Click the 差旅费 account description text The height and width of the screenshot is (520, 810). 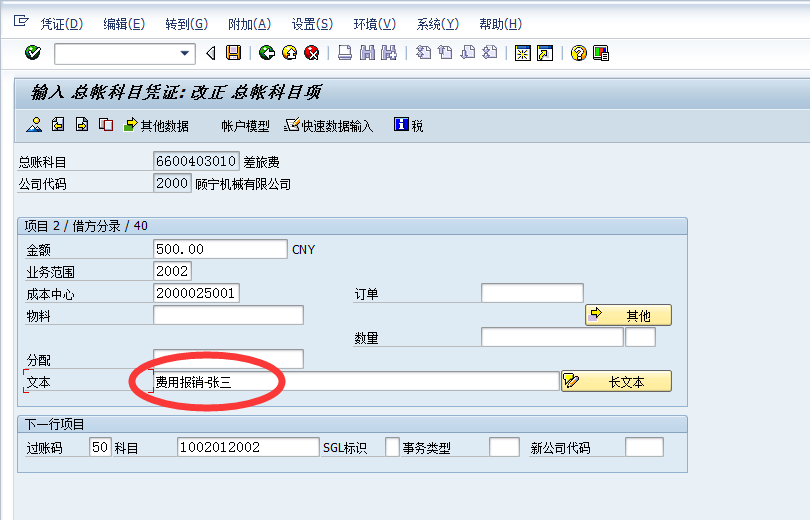[x=261, y=162]
